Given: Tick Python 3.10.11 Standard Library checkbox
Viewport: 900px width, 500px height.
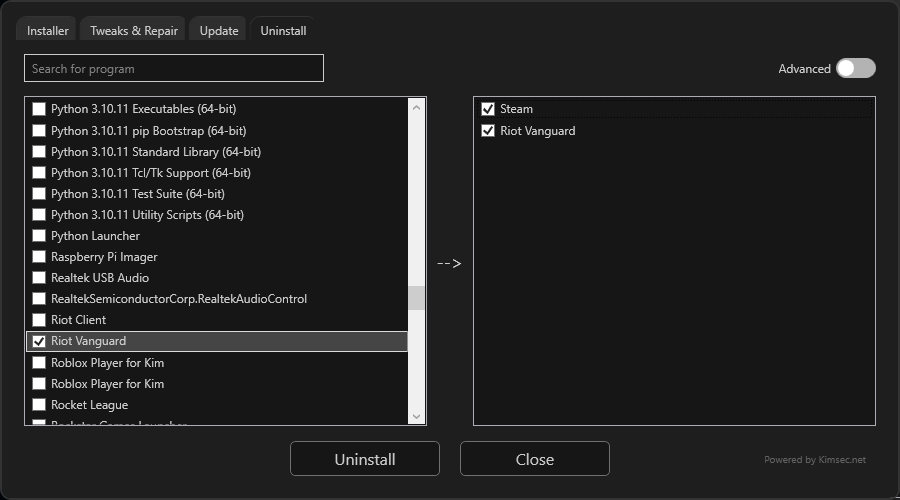Looking at the screenshot, I should [x=39, y=152].
